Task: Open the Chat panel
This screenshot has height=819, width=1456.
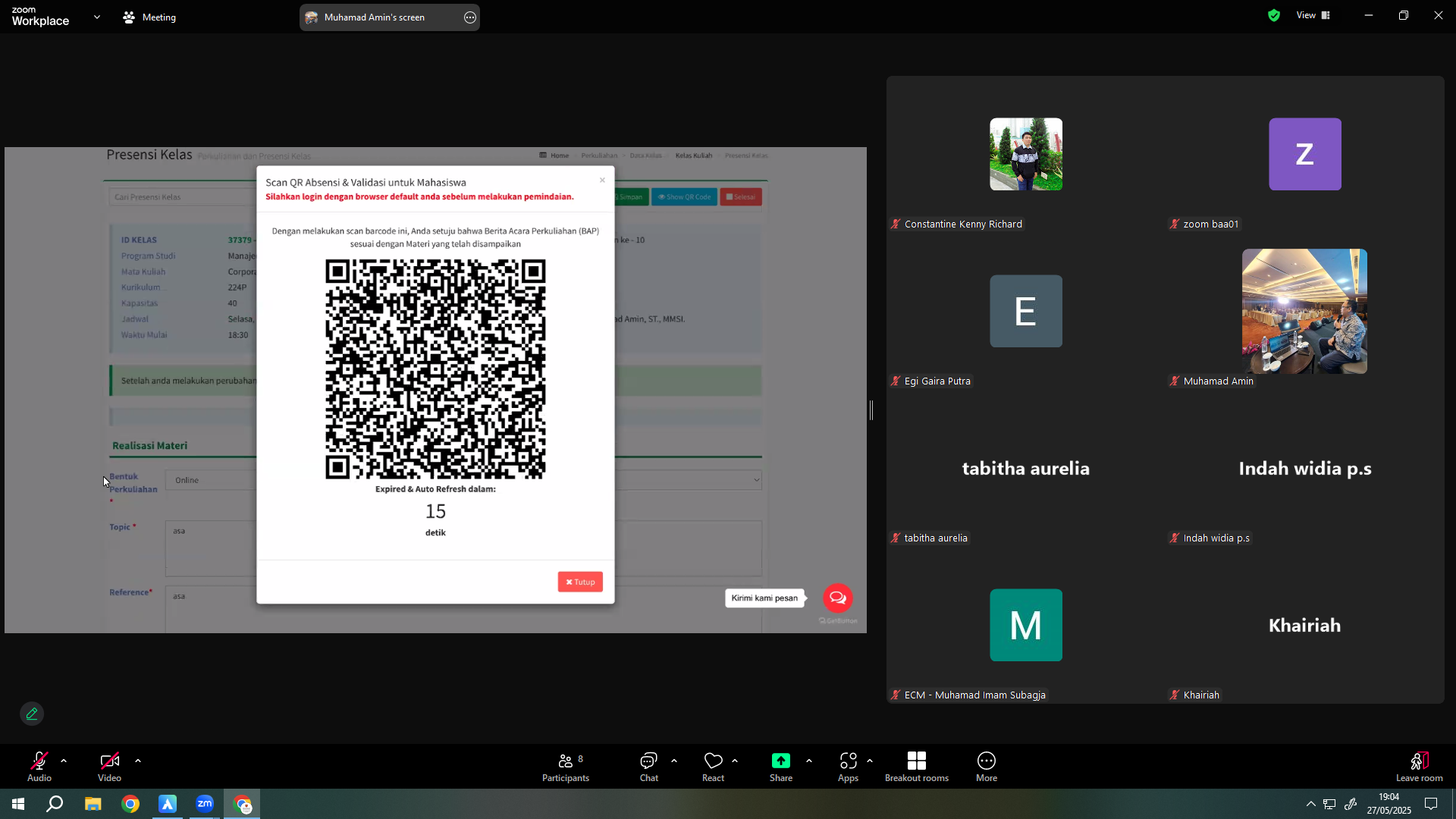Action: [x=649, y=767]
